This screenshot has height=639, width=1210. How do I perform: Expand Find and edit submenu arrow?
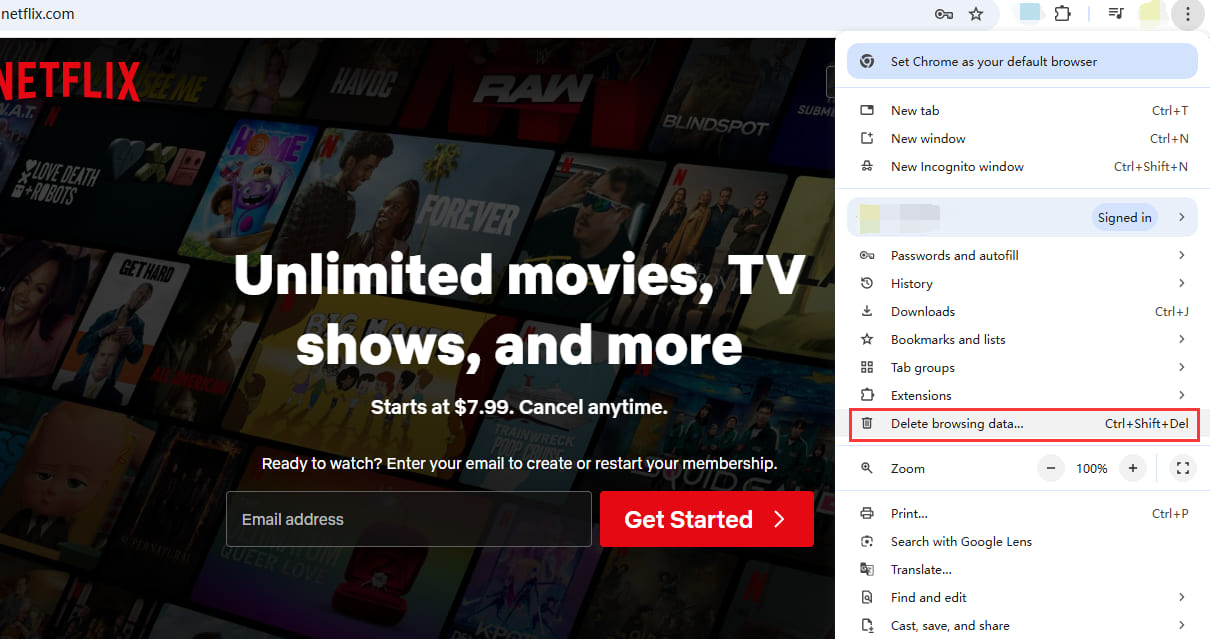pyautogui.click(x=1181, y=598)
